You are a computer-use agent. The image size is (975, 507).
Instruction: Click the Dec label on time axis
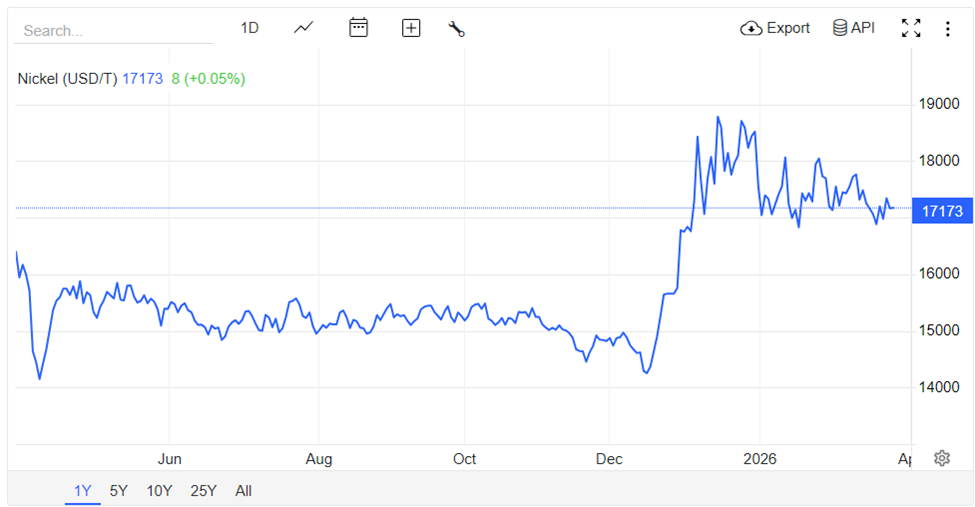[x=609, y=459]
